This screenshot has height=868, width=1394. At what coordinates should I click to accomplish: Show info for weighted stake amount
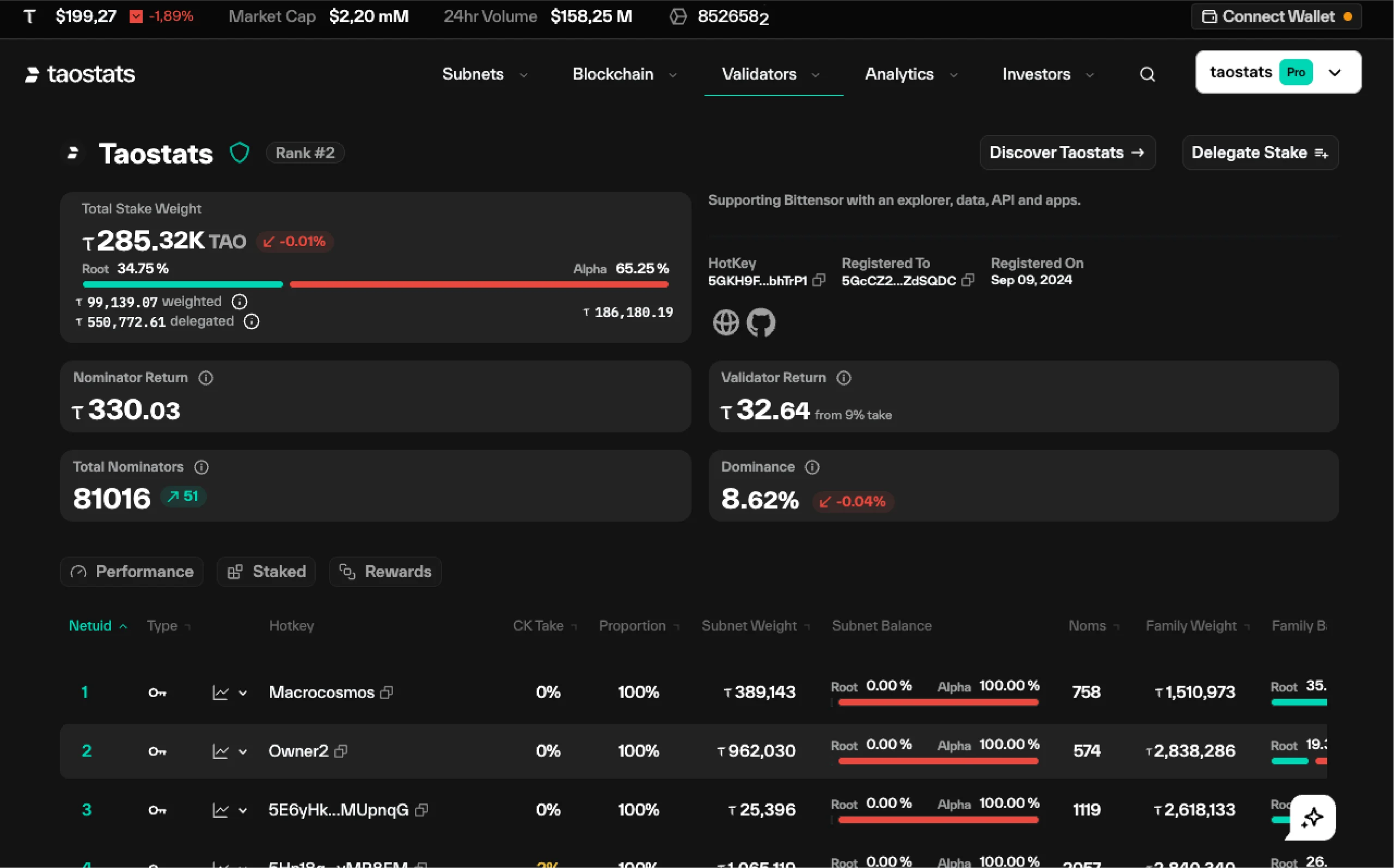(239, 301)
